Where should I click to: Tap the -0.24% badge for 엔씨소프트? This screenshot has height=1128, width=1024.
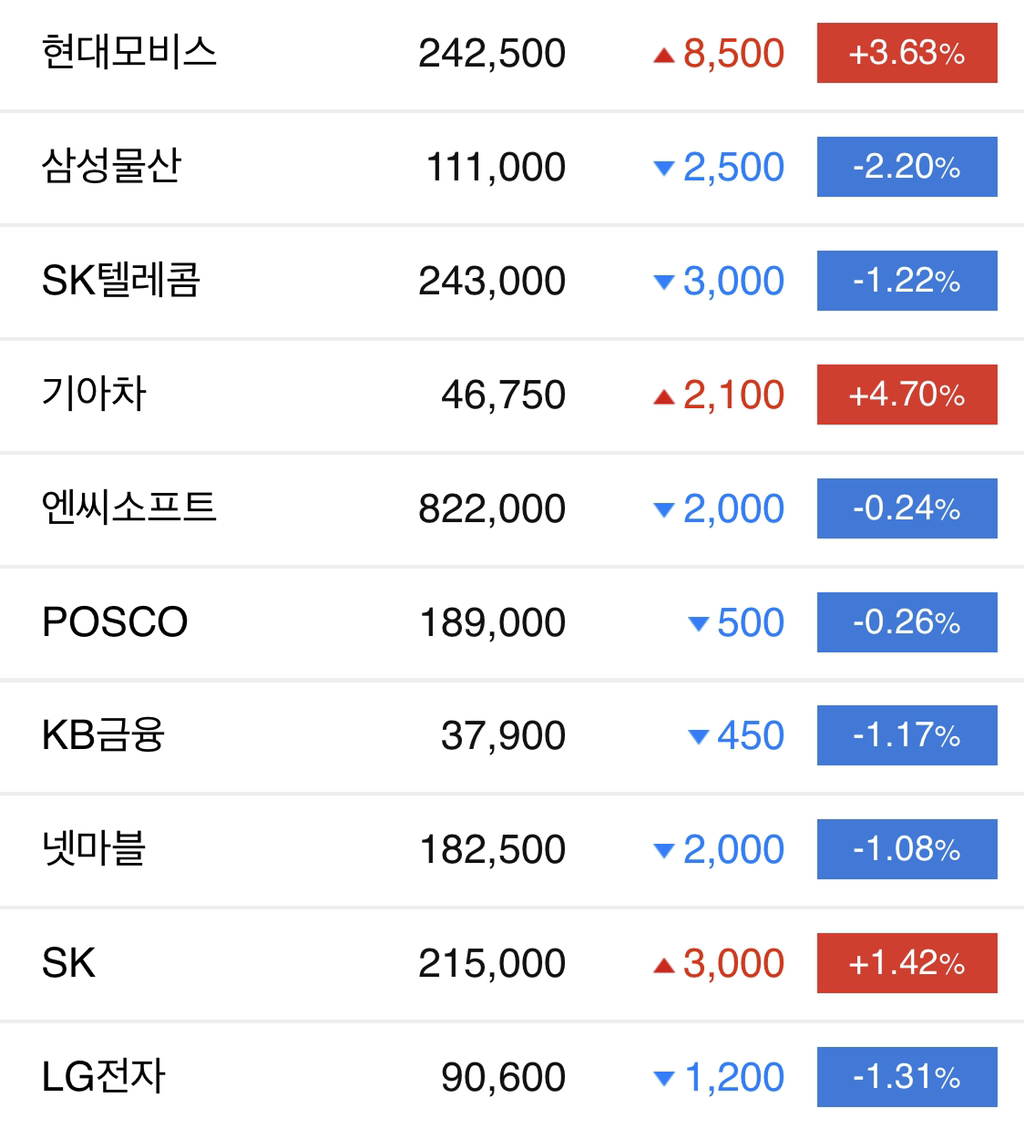(907, 508)
